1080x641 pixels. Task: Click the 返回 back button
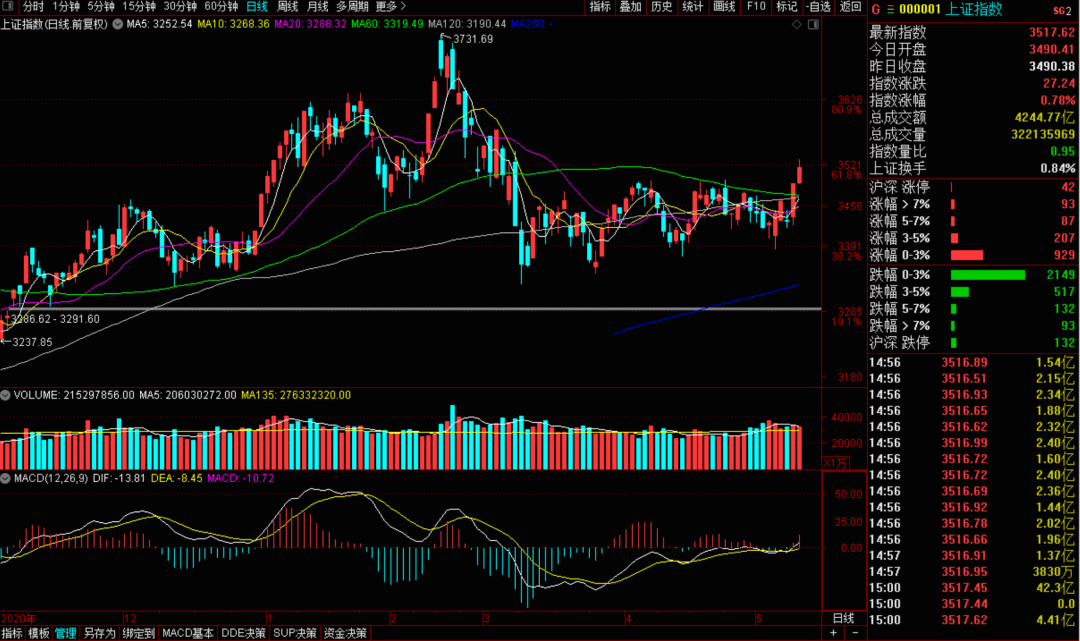point(851,6)
